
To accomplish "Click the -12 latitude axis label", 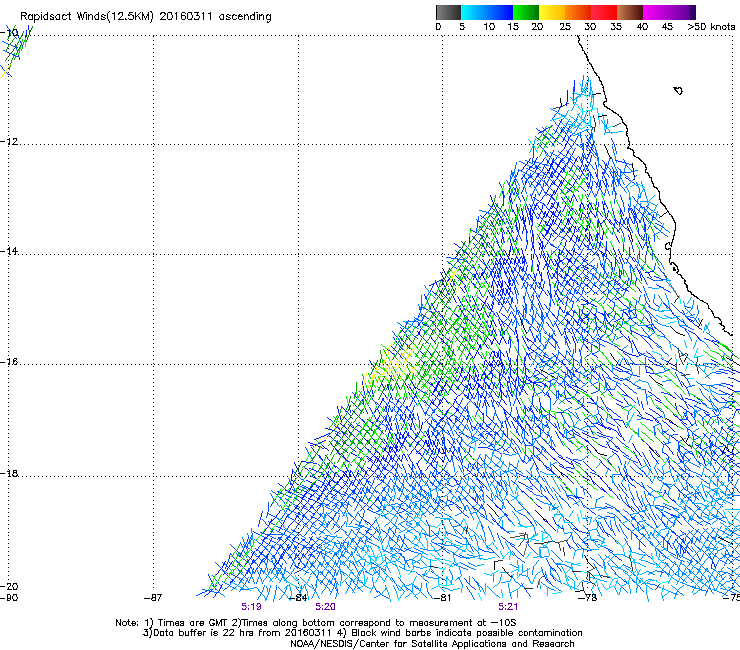I will click(x=9, y=142).
